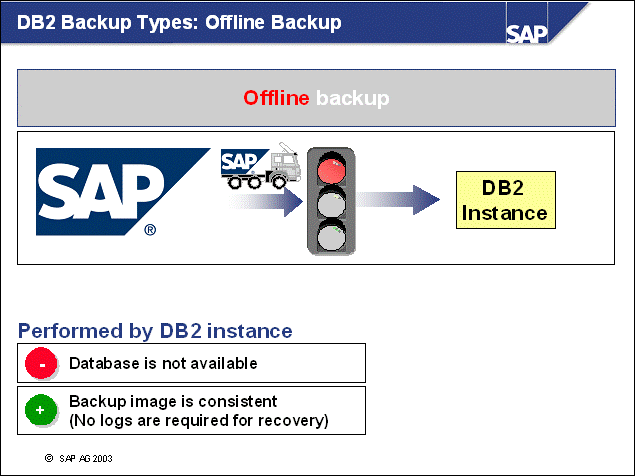Click the gray Offline backup banner
The width and height of the screenshot is (635, 476).
click(x=316, y=98)
